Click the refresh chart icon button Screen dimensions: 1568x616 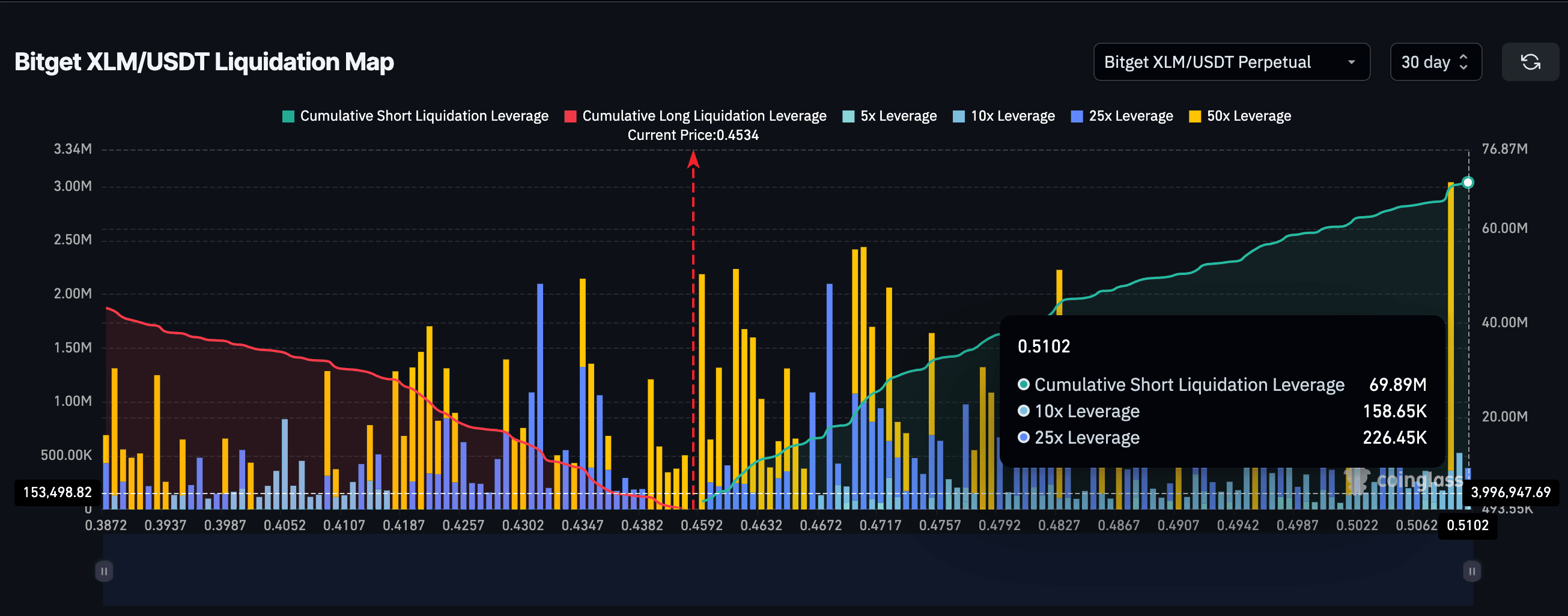1530,62
